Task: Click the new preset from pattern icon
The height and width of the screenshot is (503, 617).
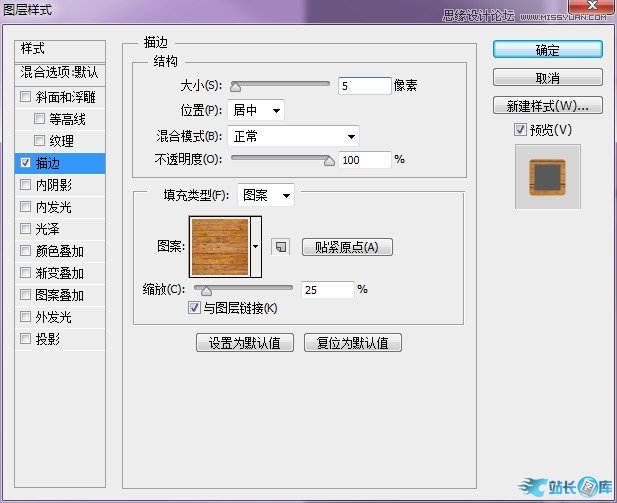Action: click(x=280, y=246)
